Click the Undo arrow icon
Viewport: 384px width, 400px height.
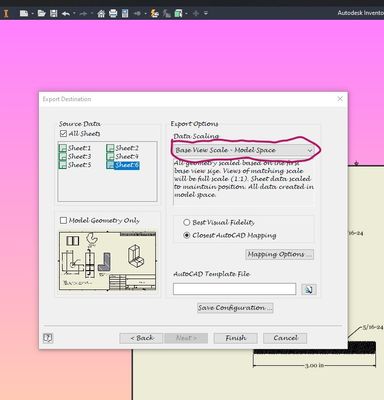pos(66,13)
